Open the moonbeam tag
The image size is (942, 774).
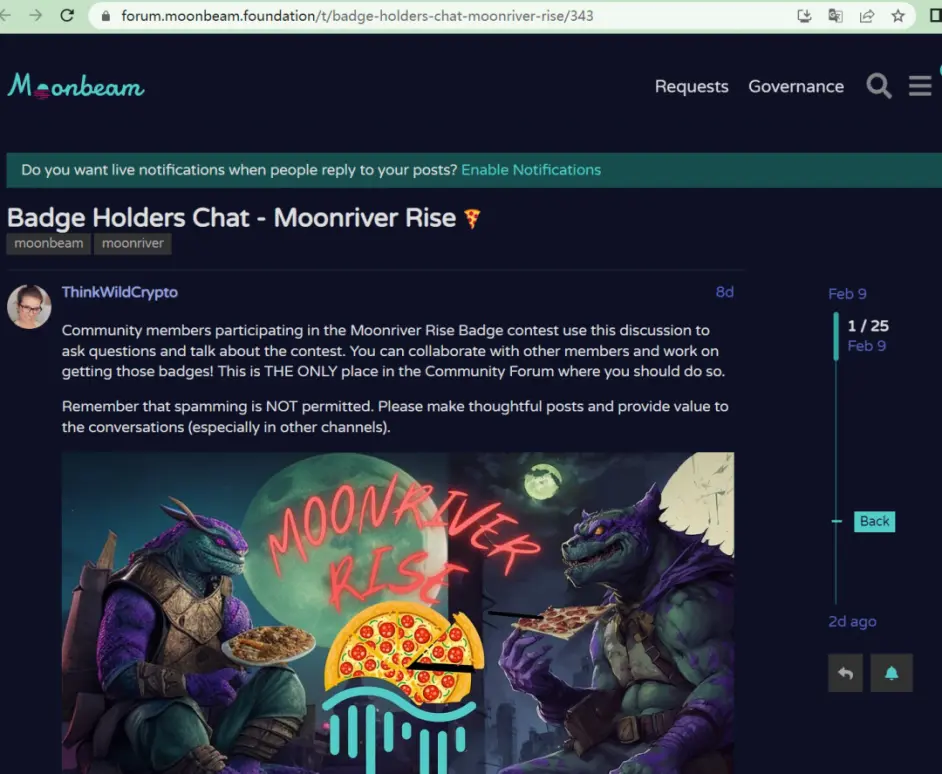click(49, 243)
